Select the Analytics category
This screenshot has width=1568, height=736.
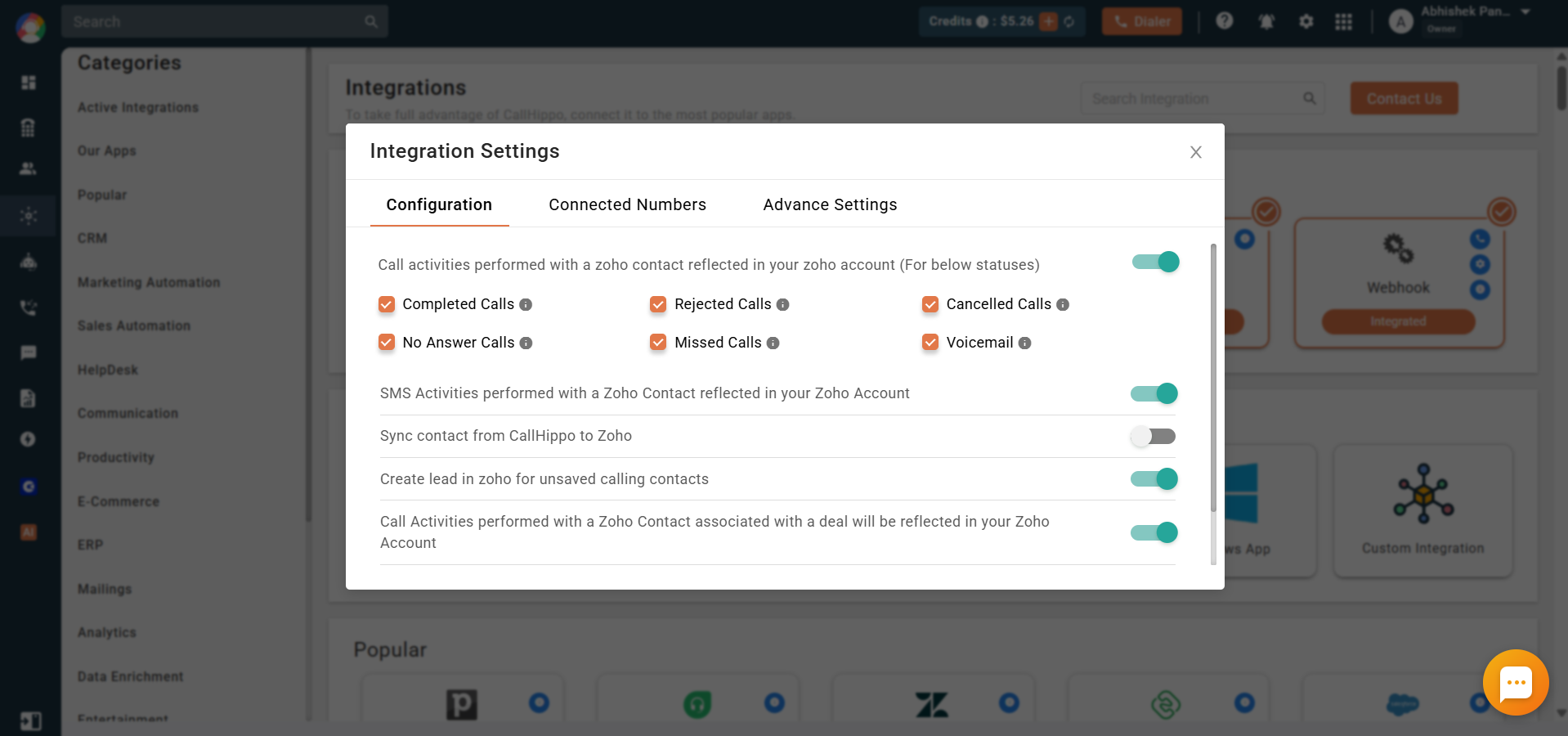click(x=107, y=632)
